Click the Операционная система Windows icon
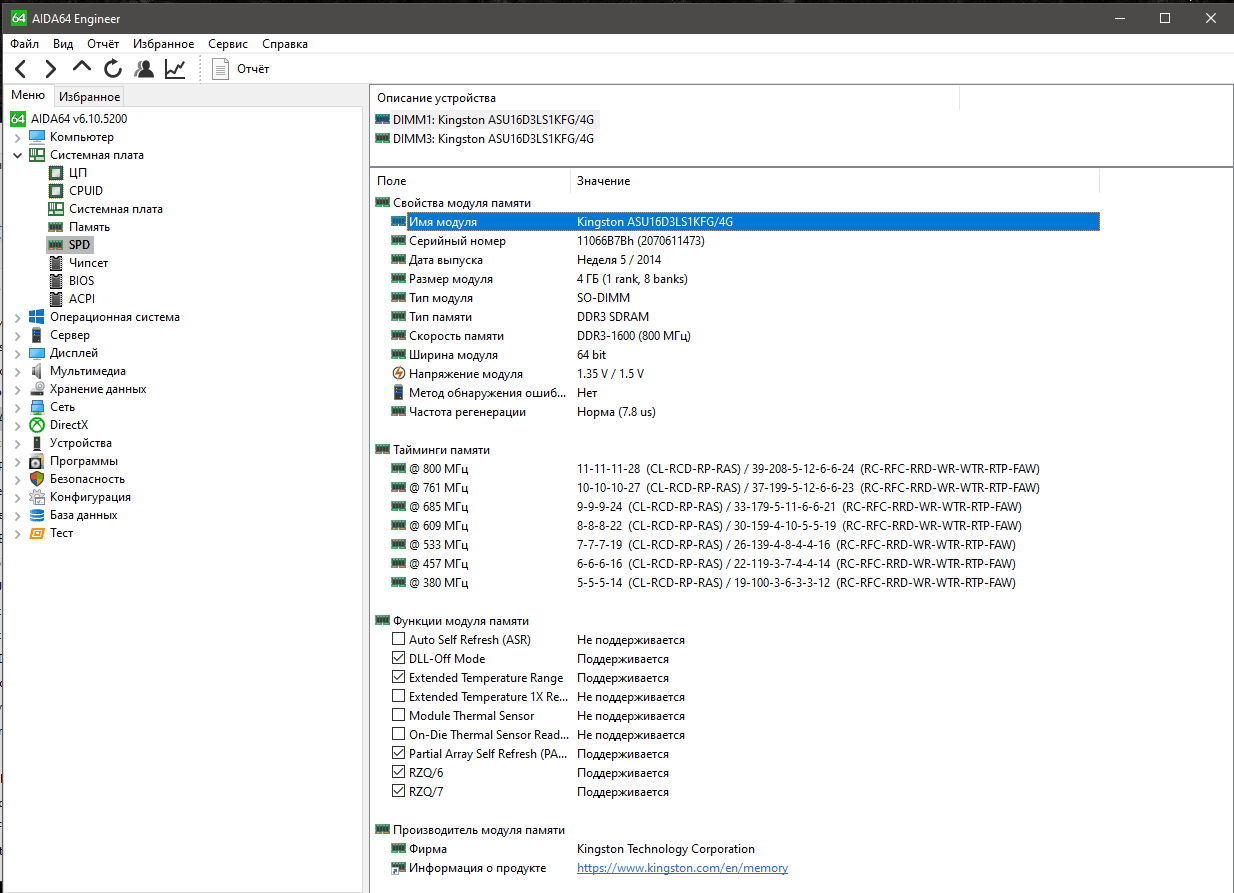The width and height of the screenshot is (1234, 893). click(37, 317)
